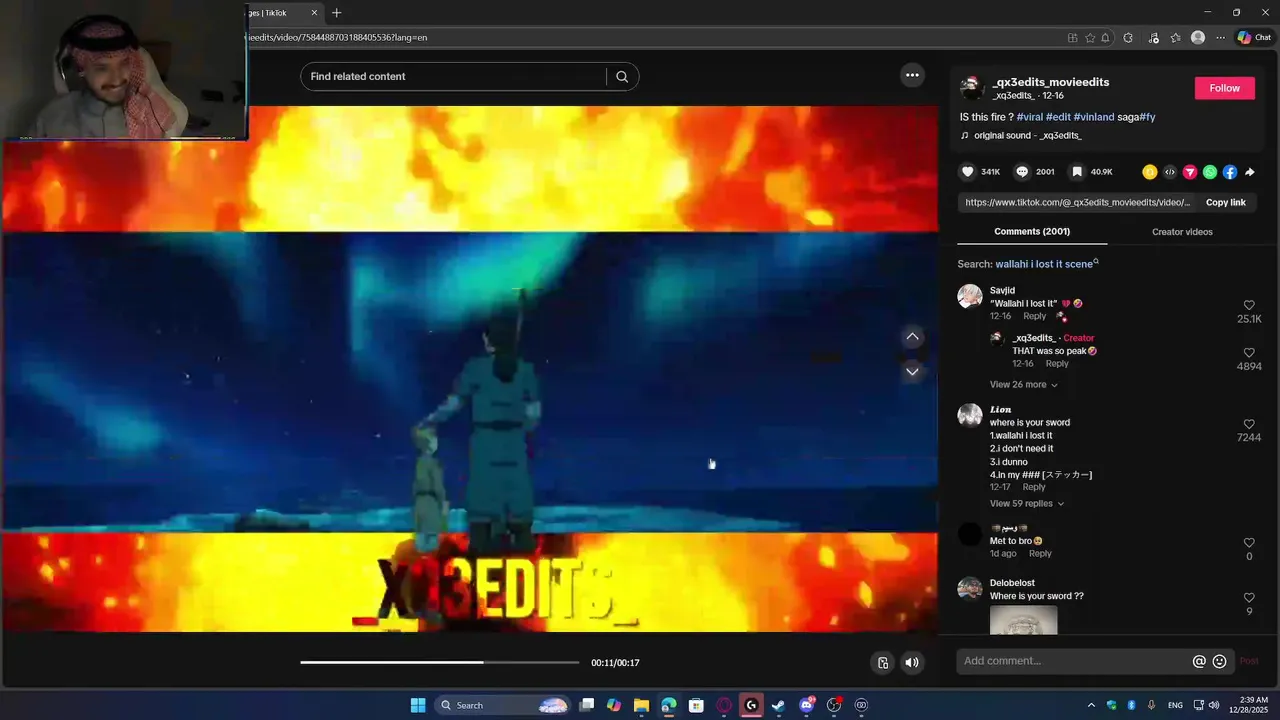Open Discord from the taskbar
This screenshot has height=720, width=1280.
806,705
